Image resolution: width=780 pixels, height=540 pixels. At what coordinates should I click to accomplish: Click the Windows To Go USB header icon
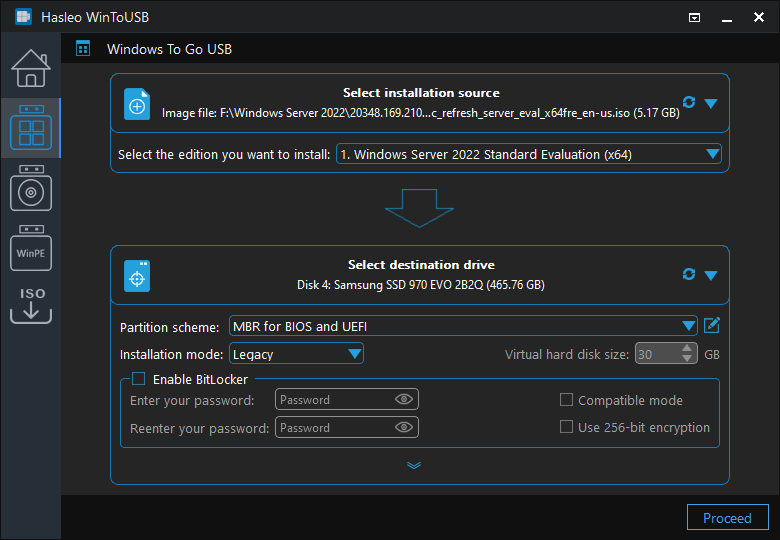[x=83, y=49]
